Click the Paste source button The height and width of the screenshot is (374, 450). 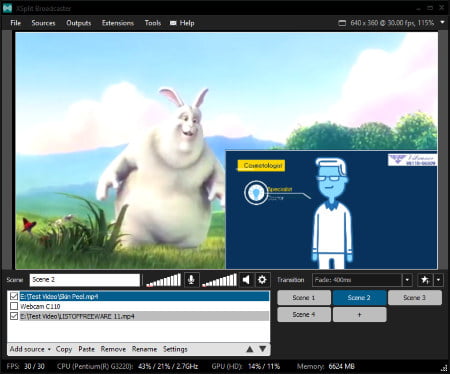pyautogui.click(x=87, y=349)
